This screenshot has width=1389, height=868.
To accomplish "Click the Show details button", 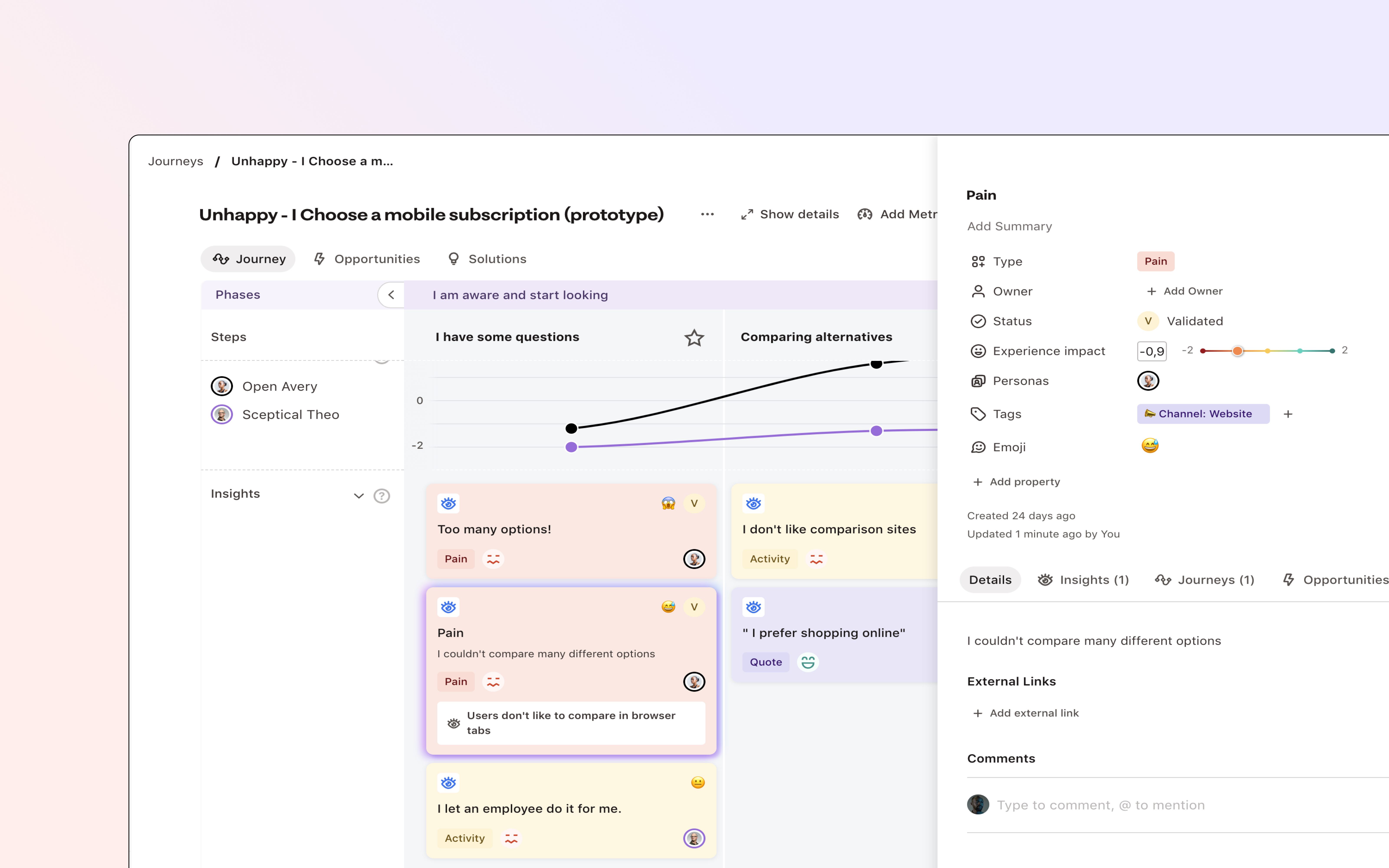I will (790, 214).
